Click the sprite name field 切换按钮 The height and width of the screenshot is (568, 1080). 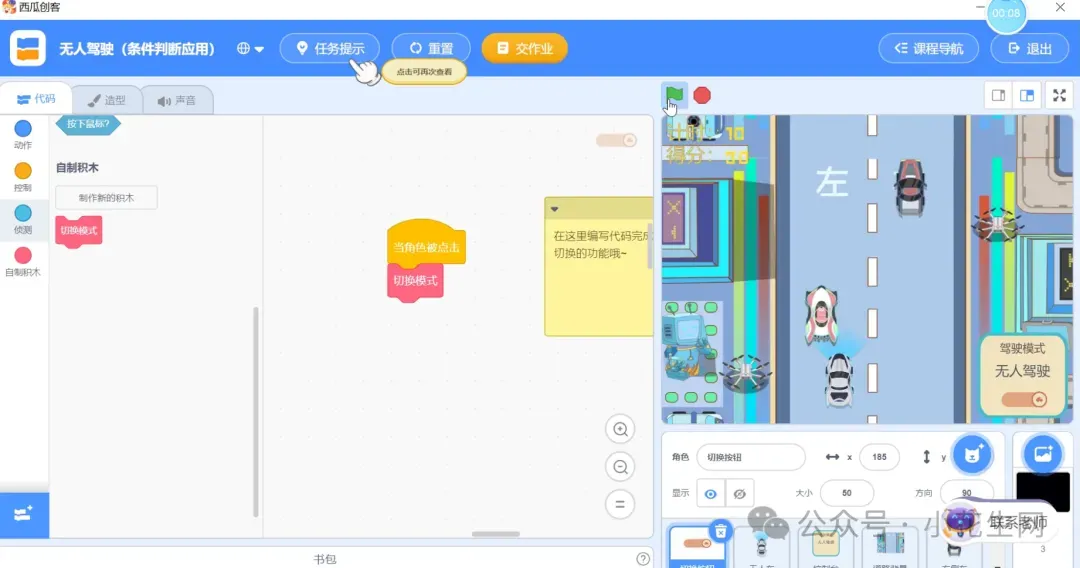(x=751, y=457)
